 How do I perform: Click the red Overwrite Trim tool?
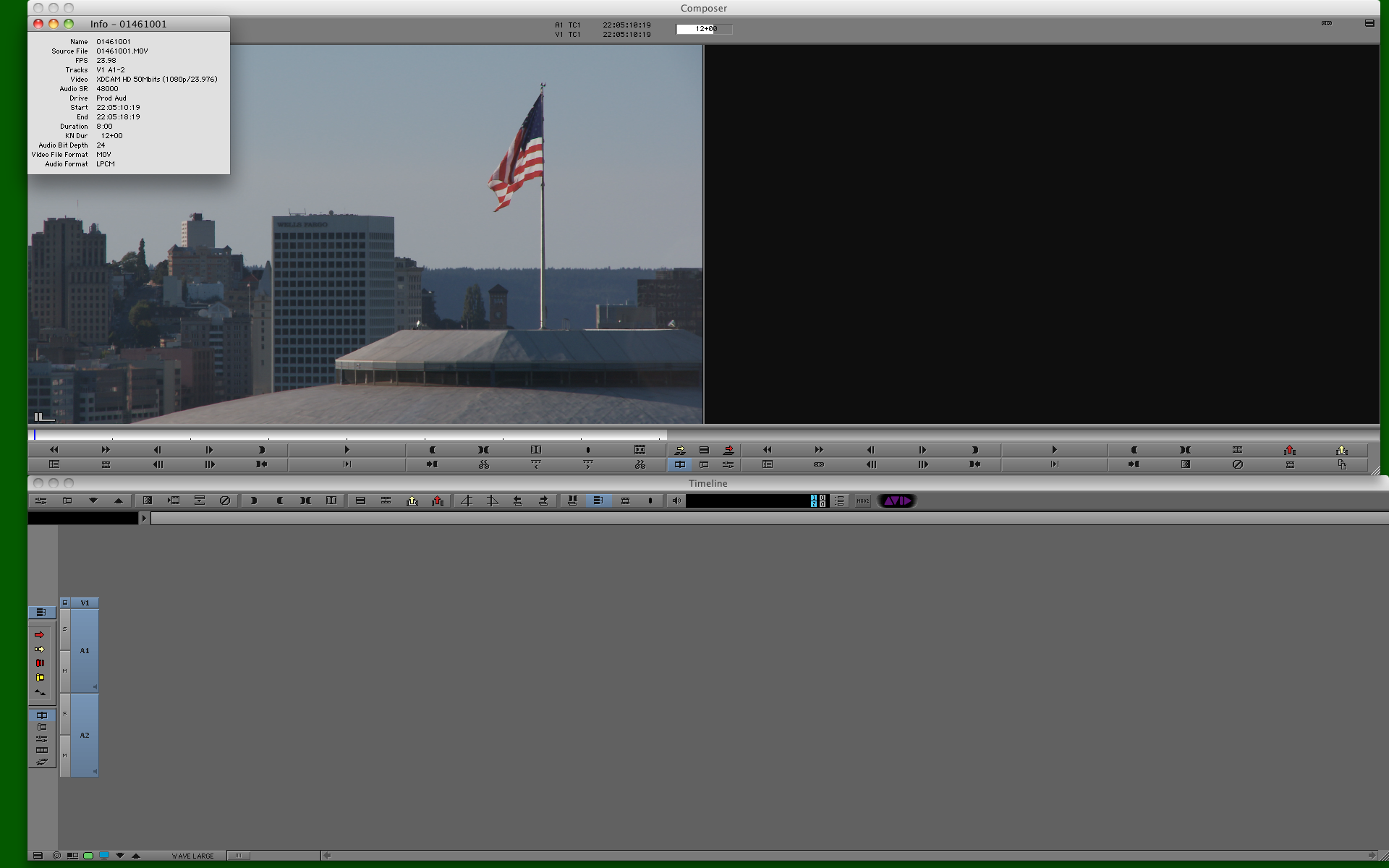point(40,663)
